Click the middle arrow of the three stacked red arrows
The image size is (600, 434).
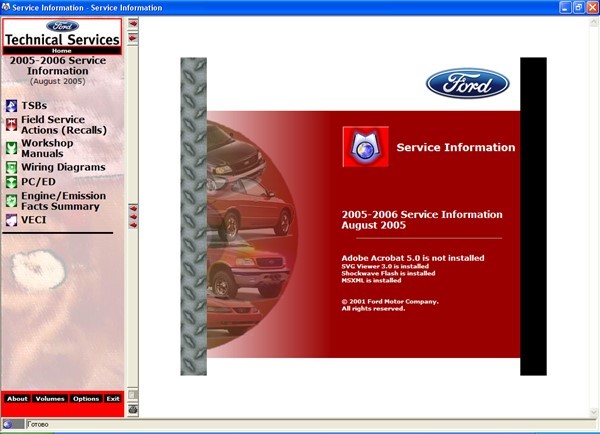coord(133,217)
